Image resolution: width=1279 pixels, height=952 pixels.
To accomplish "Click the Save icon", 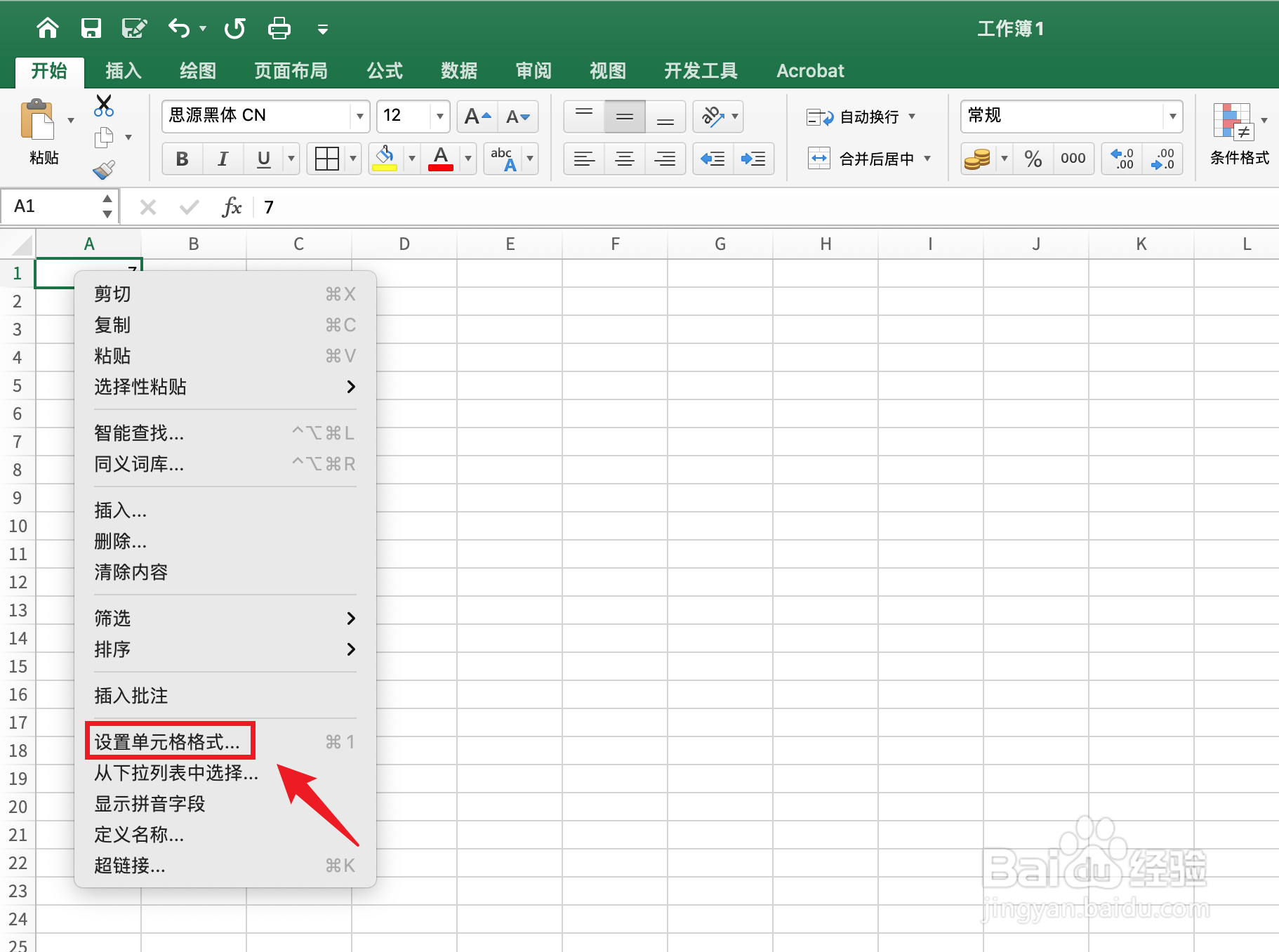I will click(91, 28).
